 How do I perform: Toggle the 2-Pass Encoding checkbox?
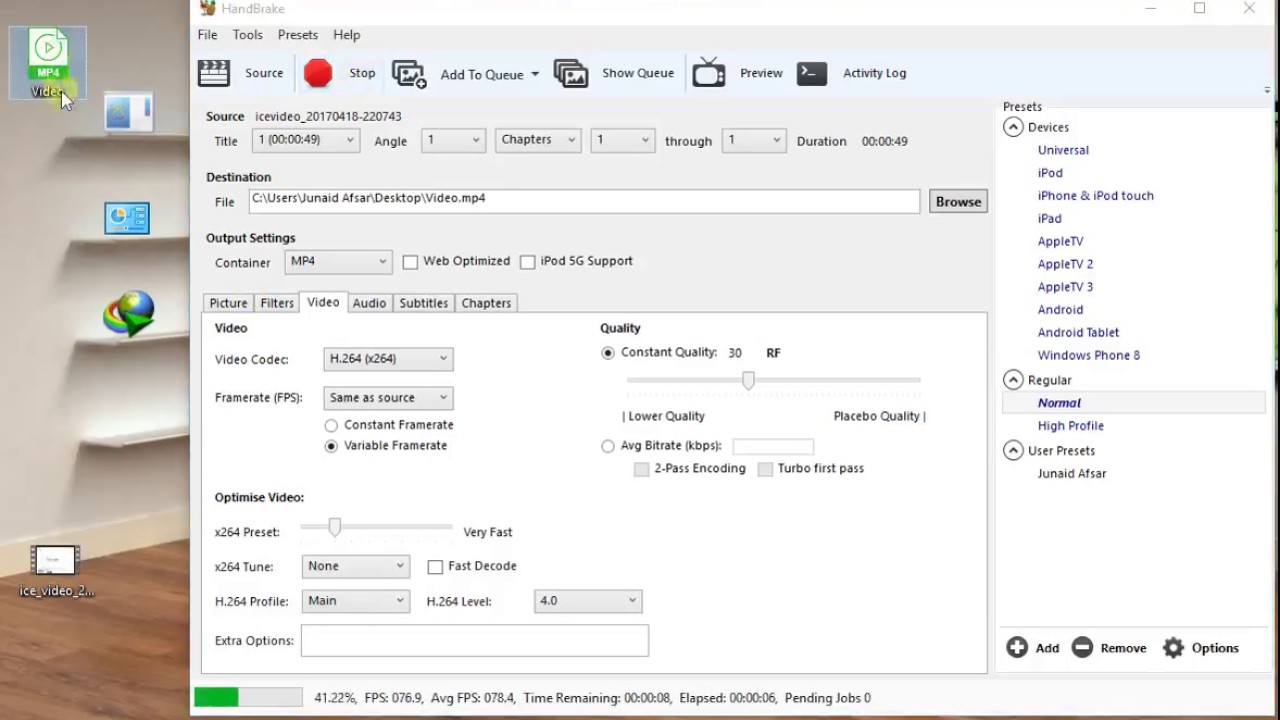point(642,469)
